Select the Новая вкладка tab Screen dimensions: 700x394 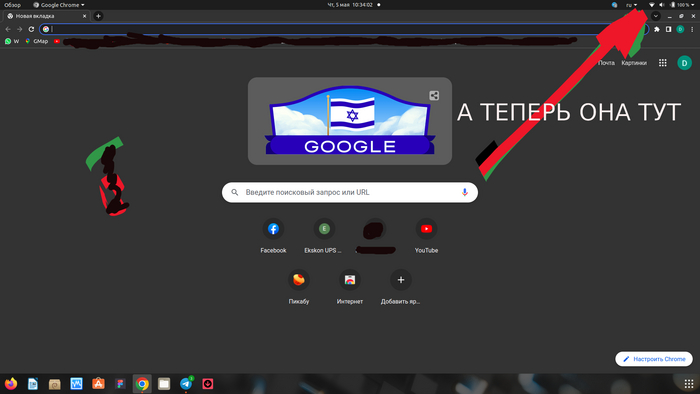pos(46,16)
